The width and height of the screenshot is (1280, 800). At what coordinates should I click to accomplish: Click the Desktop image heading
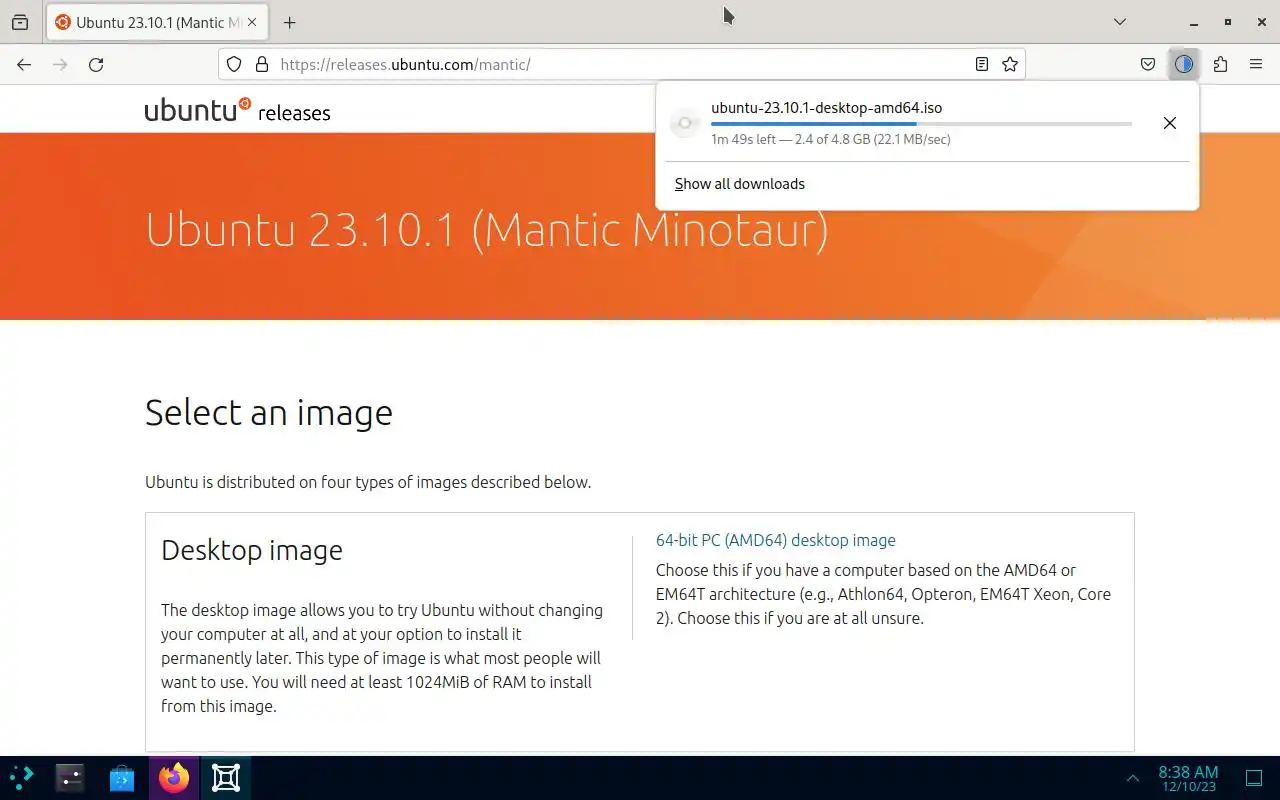(x=251, y=550)
